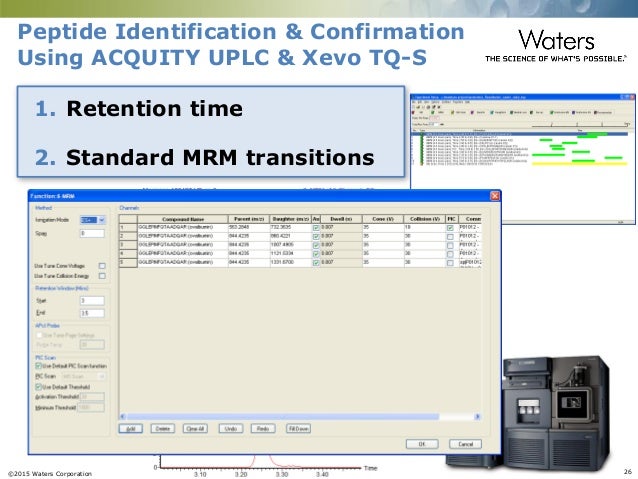Click the Undo button
Screen dimensions: 638x479
coord(231,429)
